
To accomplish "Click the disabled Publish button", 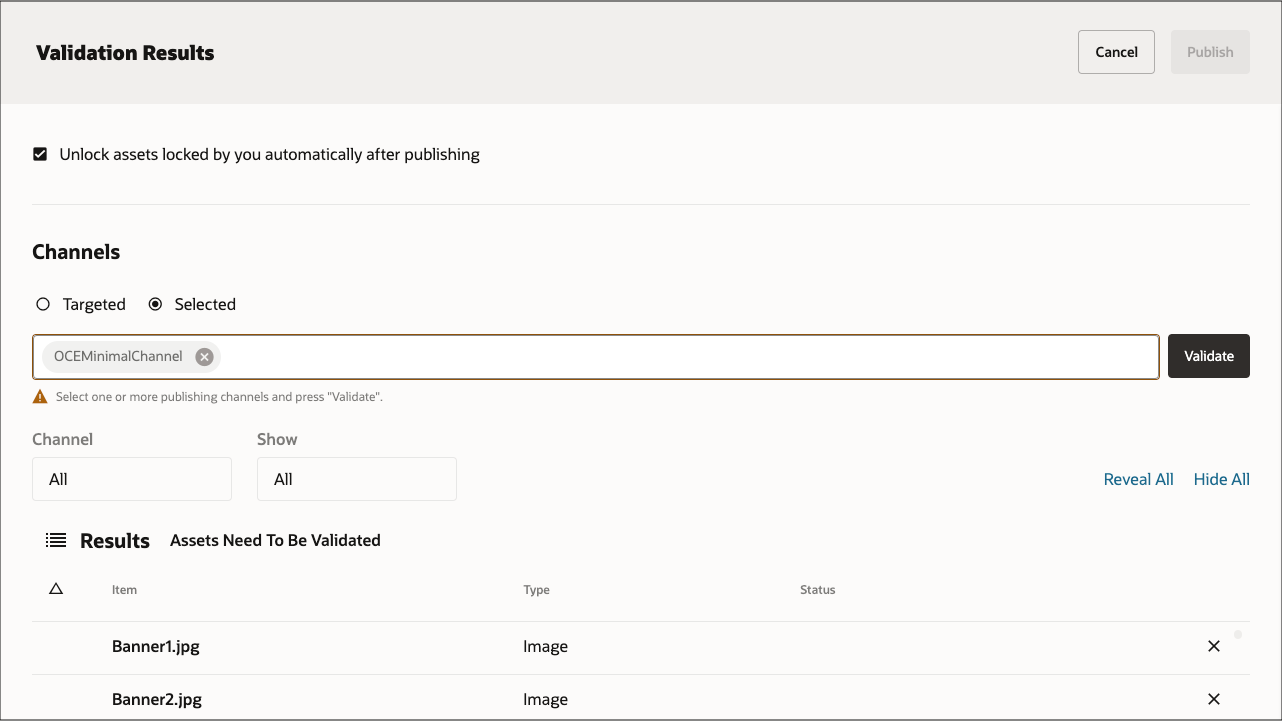I will 1210,51.
